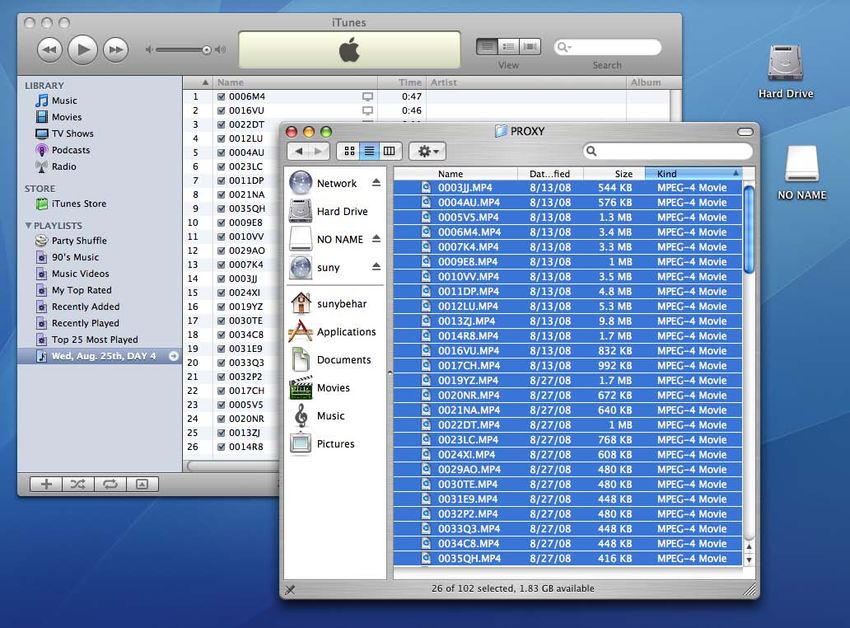Sort Finder list by Kind column
Viewport: 850px width, 628px height.
pos(693,174)
